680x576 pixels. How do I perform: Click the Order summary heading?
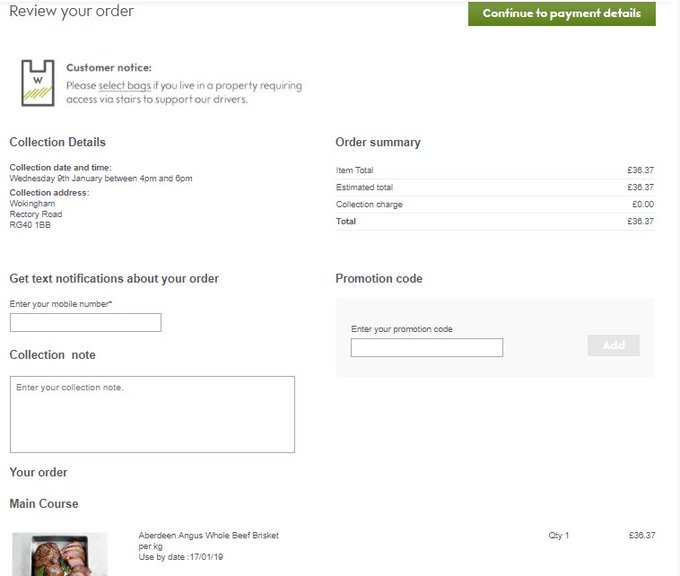point(378,142)
